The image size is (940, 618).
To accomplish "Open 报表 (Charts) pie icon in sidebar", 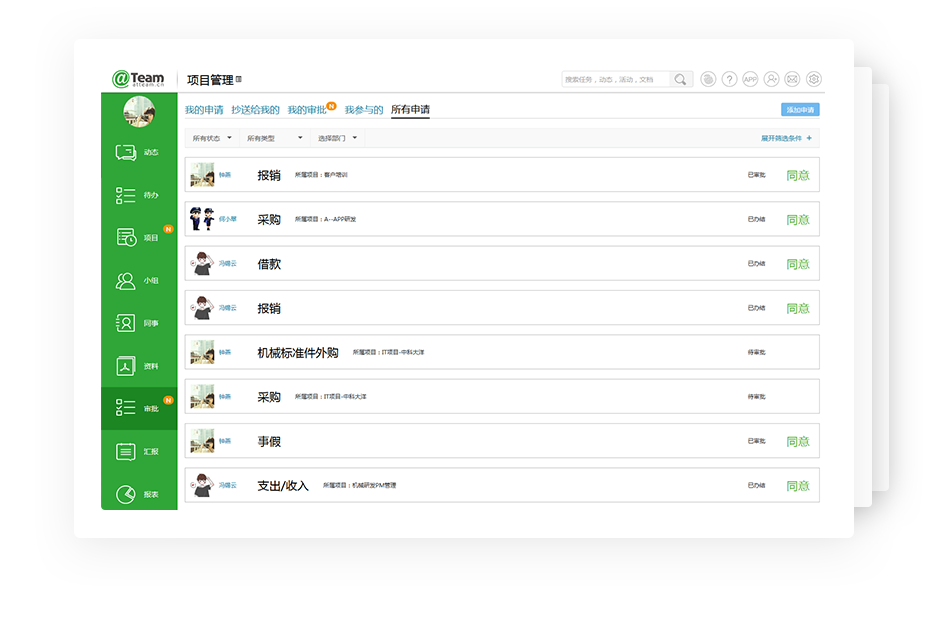I will click(x=126, y=494).
